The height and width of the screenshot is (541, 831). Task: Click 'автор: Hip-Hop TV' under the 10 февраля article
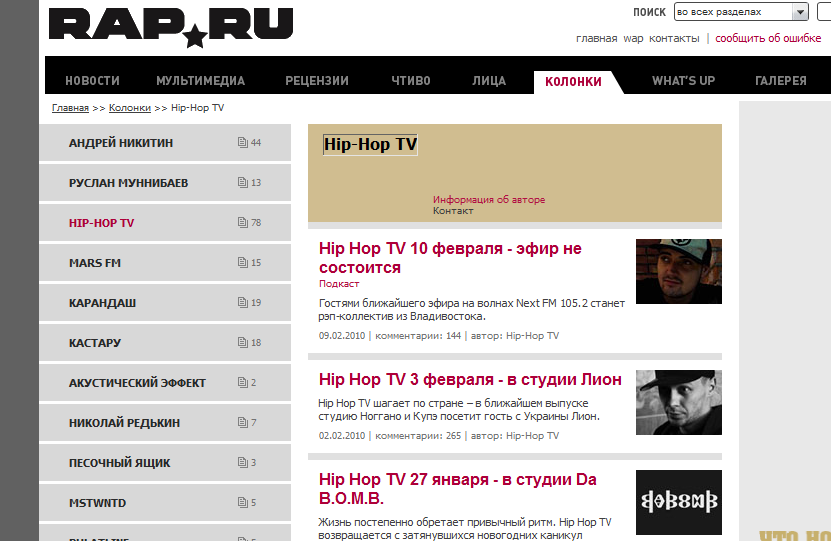point(515,335)
